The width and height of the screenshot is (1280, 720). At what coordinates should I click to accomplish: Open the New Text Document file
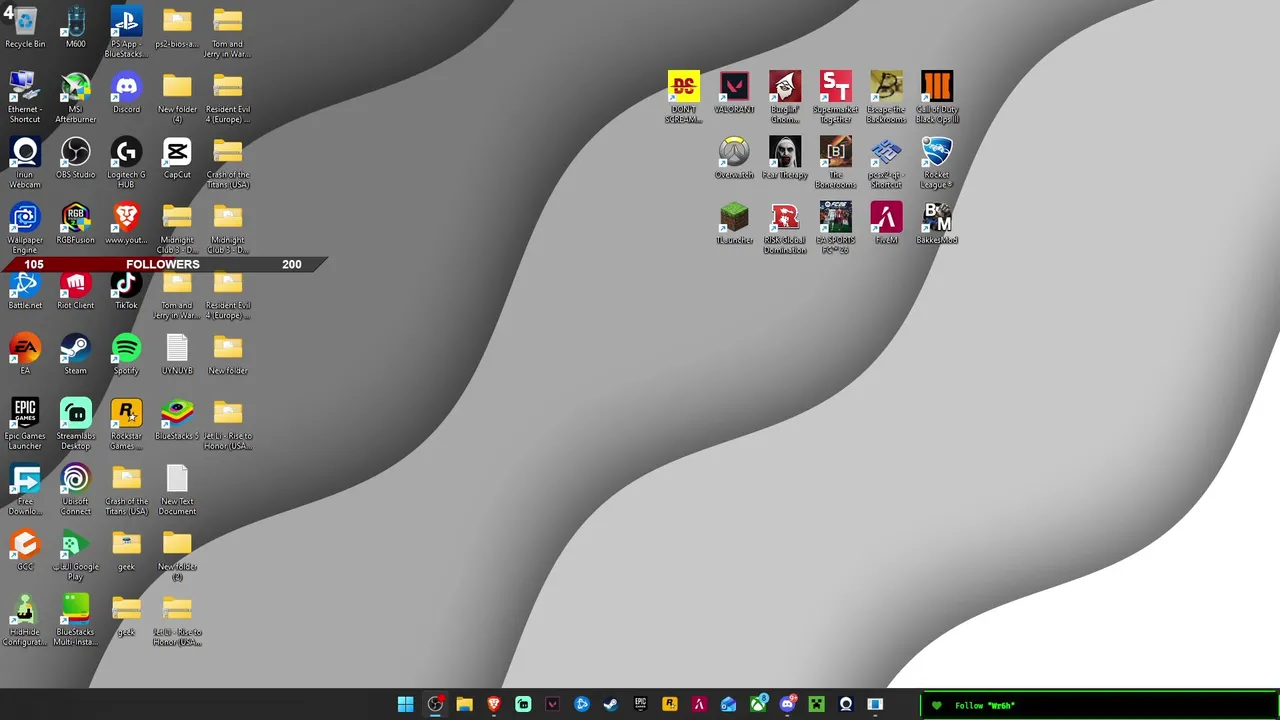click(x=177, y=489)
